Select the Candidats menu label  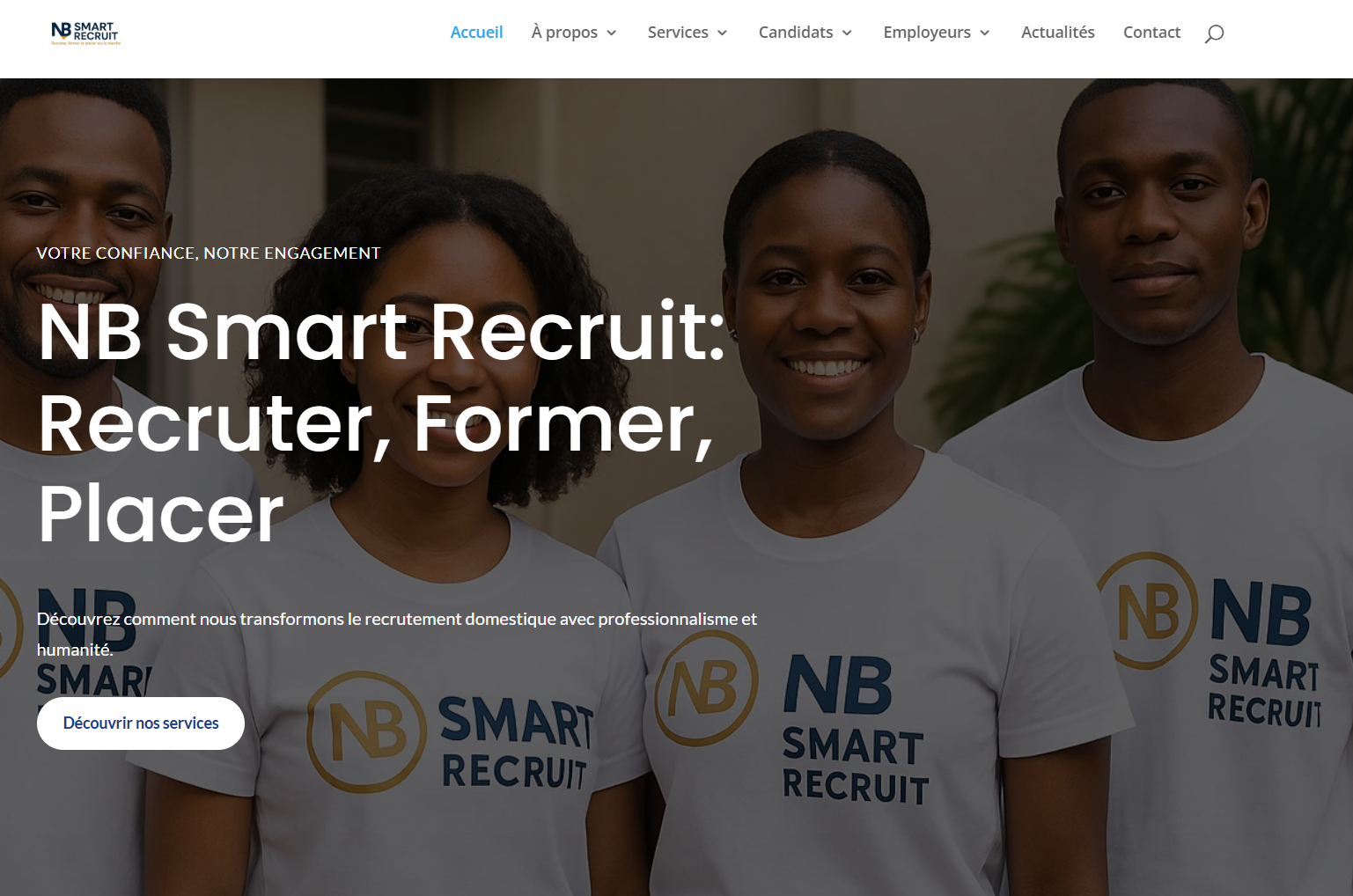tap(796, 33)
